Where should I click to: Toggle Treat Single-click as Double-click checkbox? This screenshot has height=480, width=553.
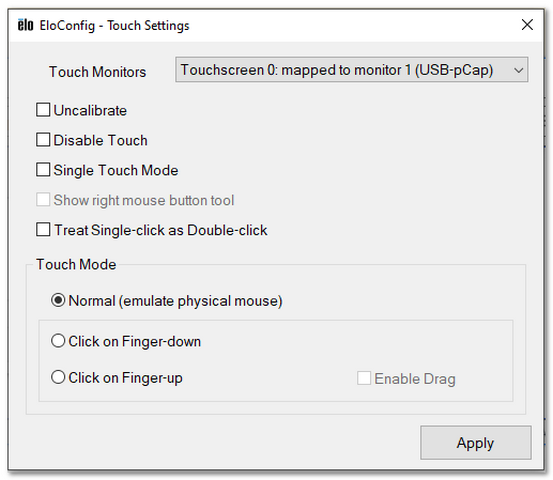pyautogui.click(x=43, y=230)
